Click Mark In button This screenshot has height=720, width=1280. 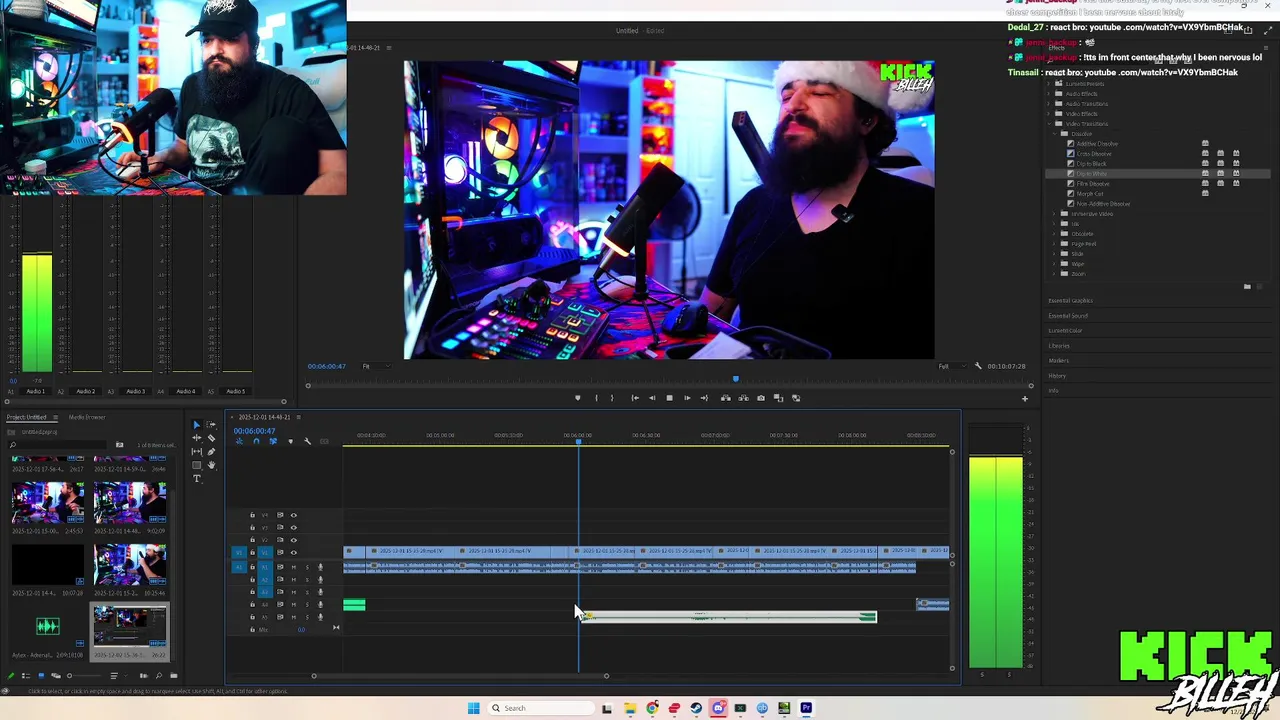(597, 398)
